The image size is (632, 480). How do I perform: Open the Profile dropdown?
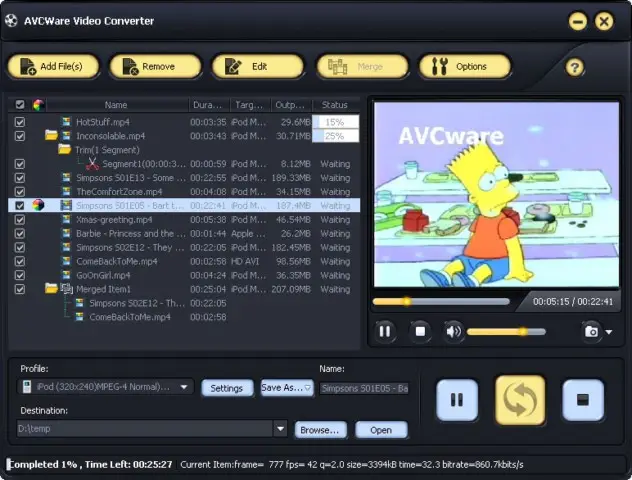(x=184, y=387)
